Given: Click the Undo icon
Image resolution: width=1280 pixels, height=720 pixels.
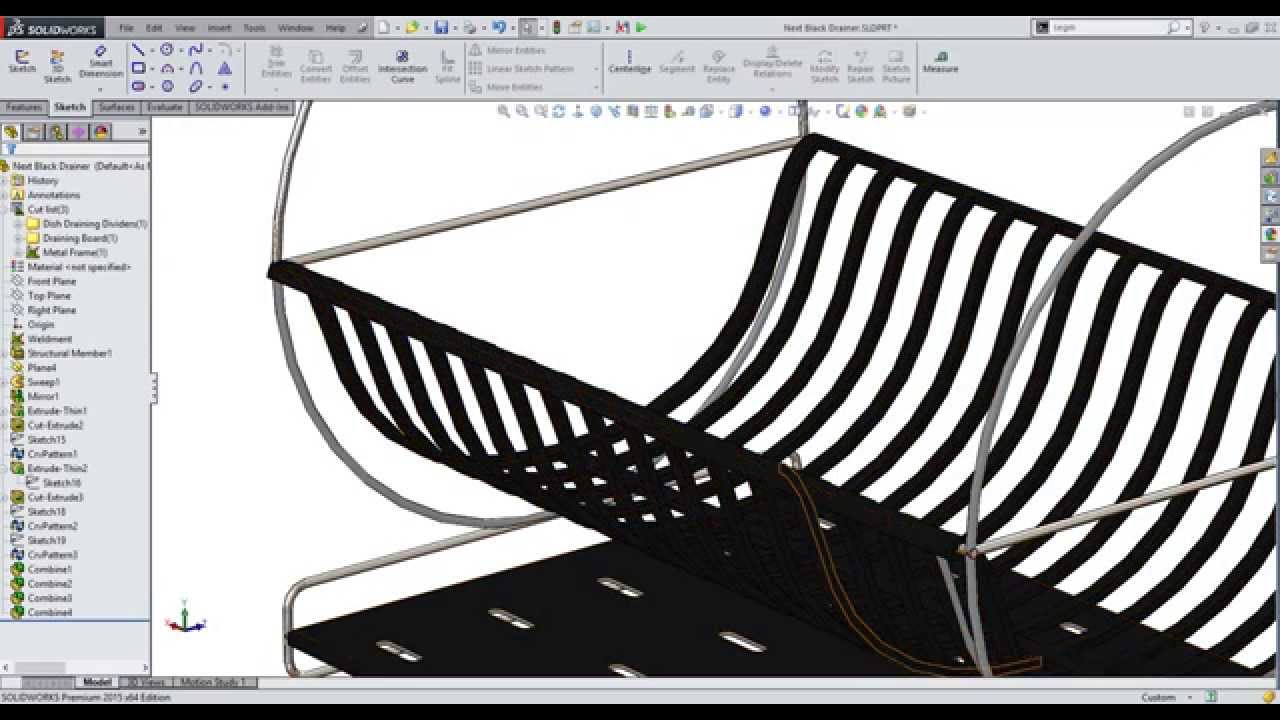Looking at the screenshot, I should (499, 28).
